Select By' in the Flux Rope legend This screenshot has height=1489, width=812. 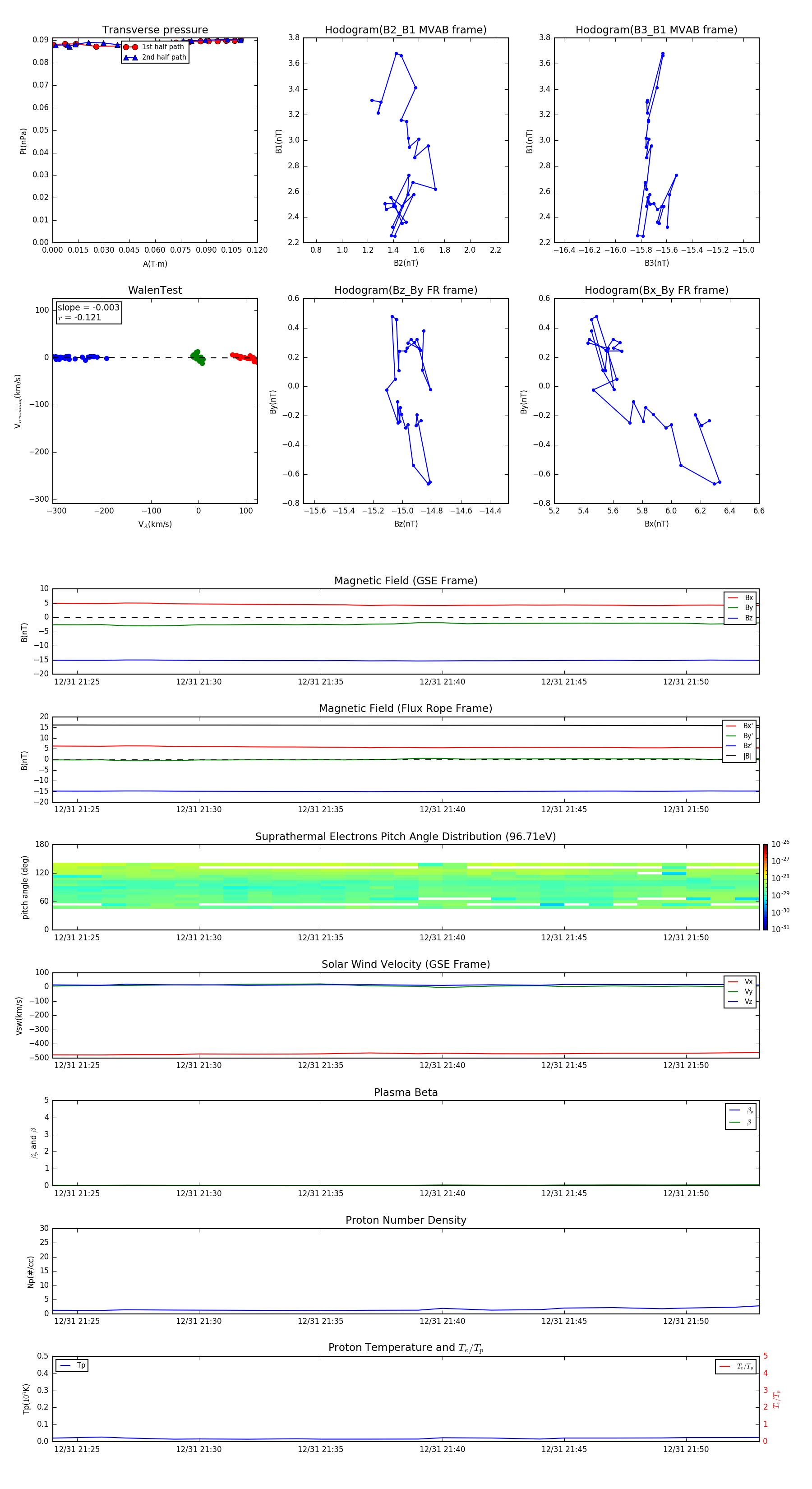[x=740, y=736]
